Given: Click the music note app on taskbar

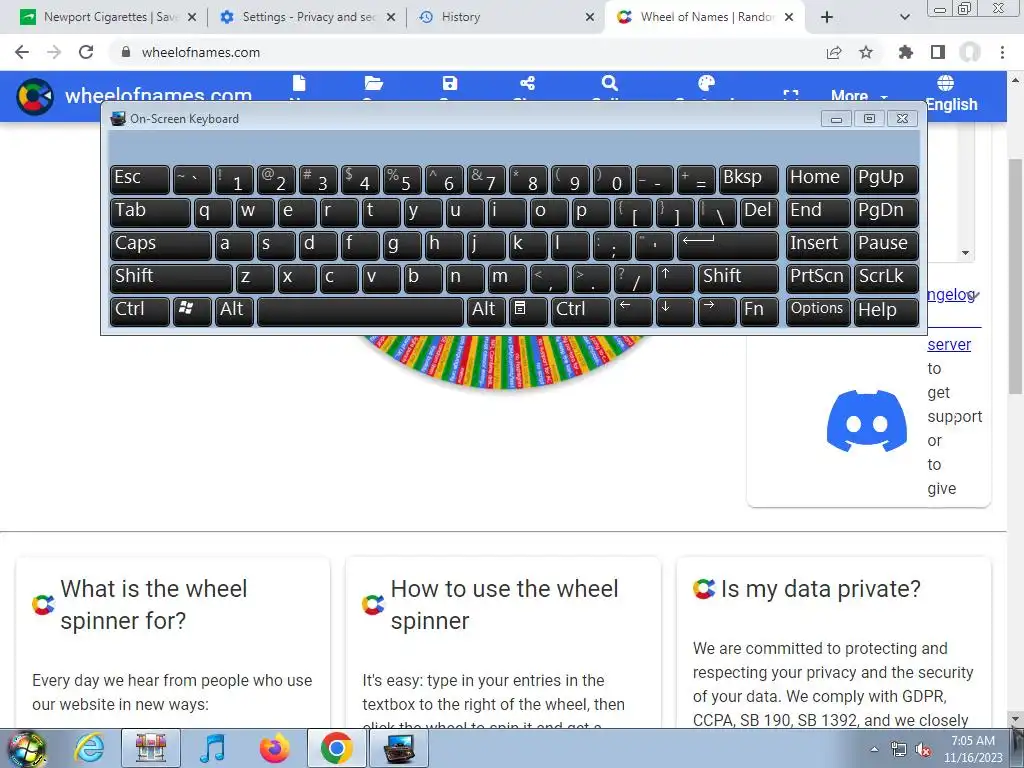Looking at the screenshot, I should 213,748.
